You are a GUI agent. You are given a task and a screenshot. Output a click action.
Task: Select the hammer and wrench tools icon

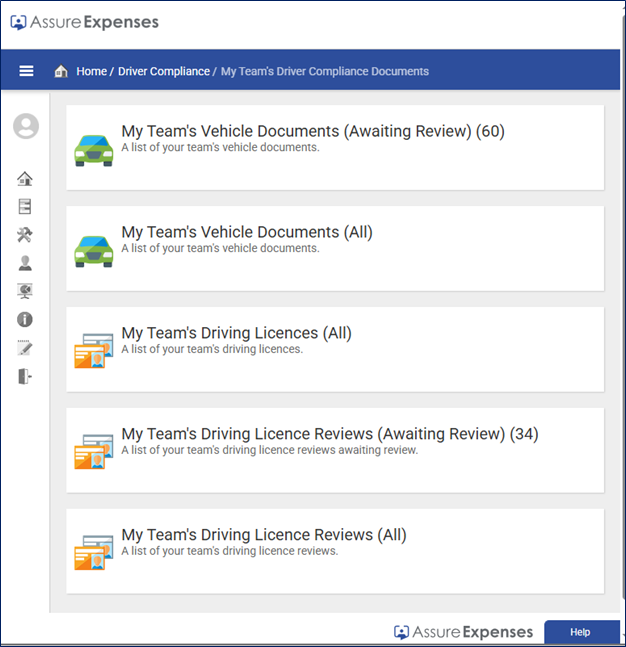(x=25, y=235)
